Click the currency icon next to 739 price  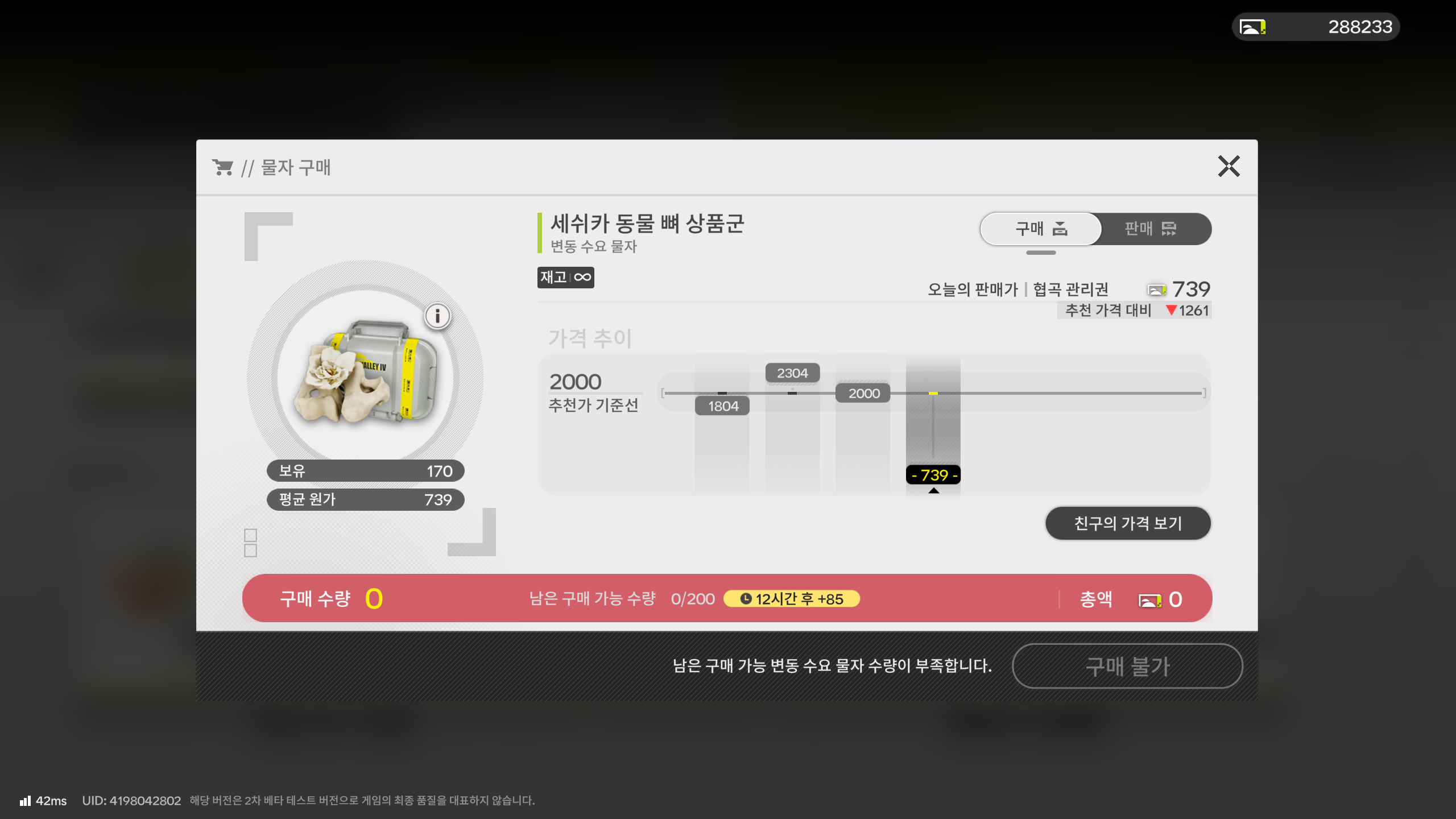click(1157, 290)
